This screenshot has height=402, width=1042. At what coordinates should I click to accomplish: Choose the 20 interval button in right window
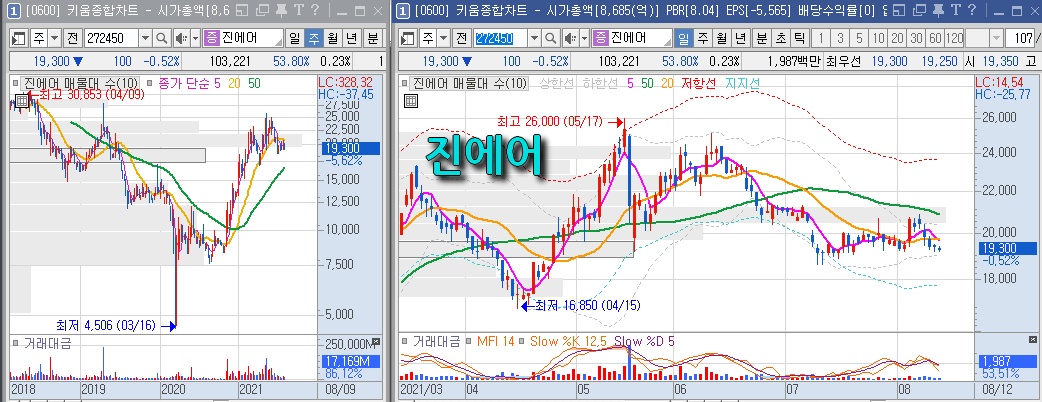(897, 38)
